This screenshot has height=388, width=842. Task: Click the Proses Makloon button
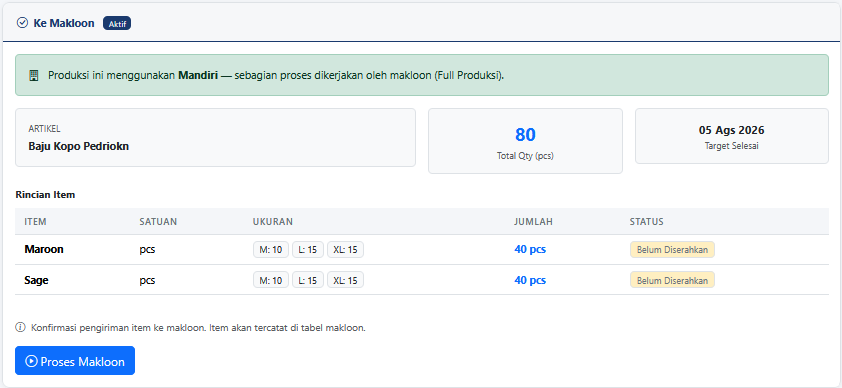75,361
